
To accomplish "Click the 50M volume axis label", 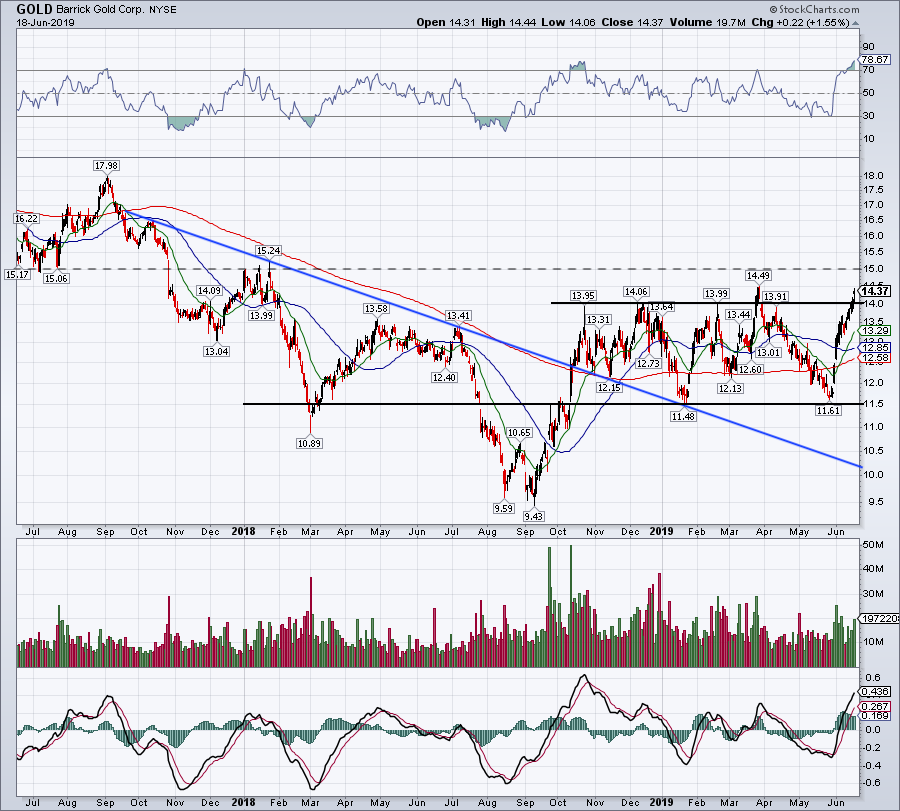I will point(872,545).
